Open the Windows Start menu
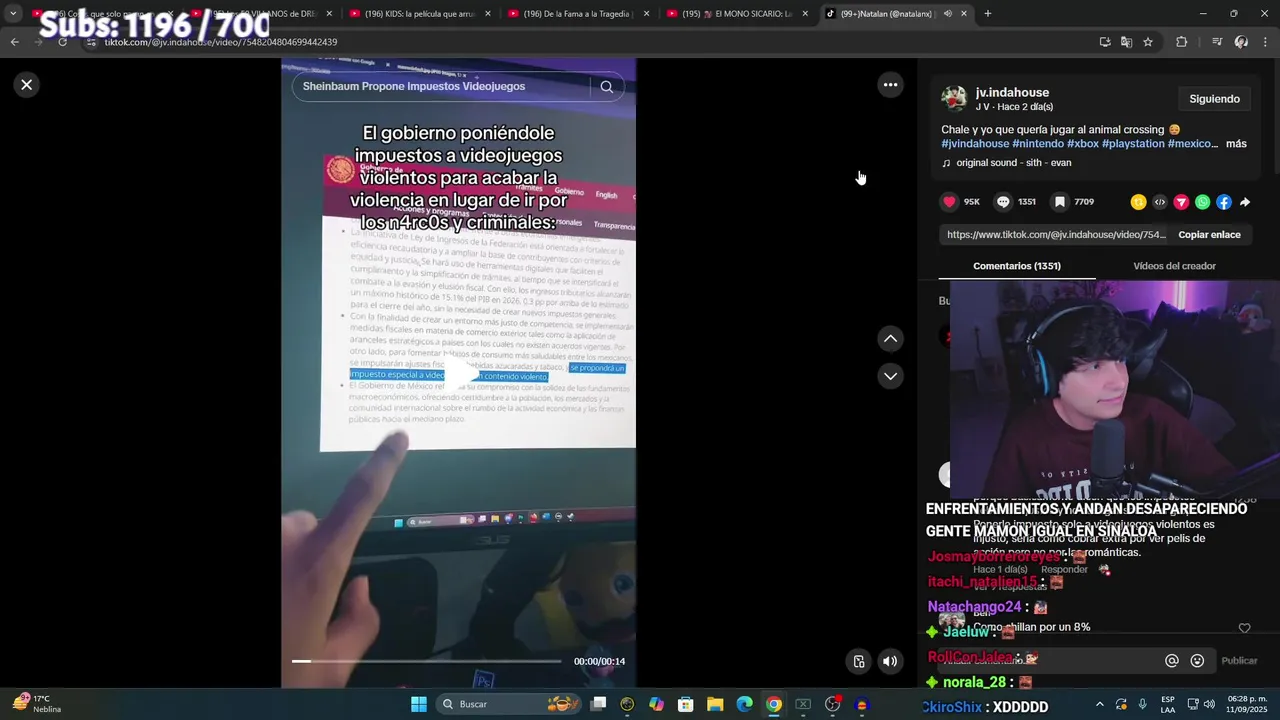 pos(419,705)
